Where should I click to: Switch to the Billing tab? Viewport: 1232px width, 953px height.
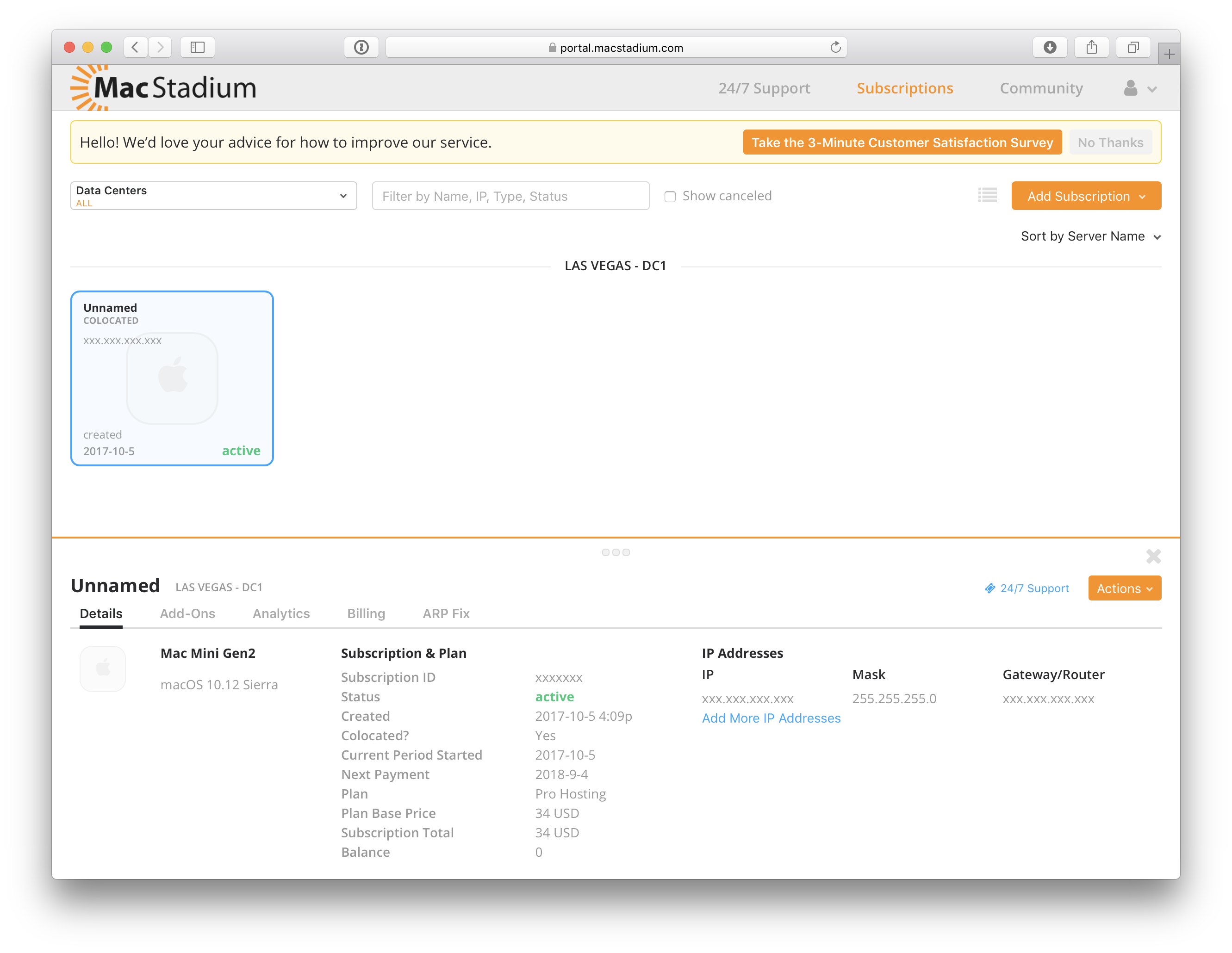coord(366,613)
